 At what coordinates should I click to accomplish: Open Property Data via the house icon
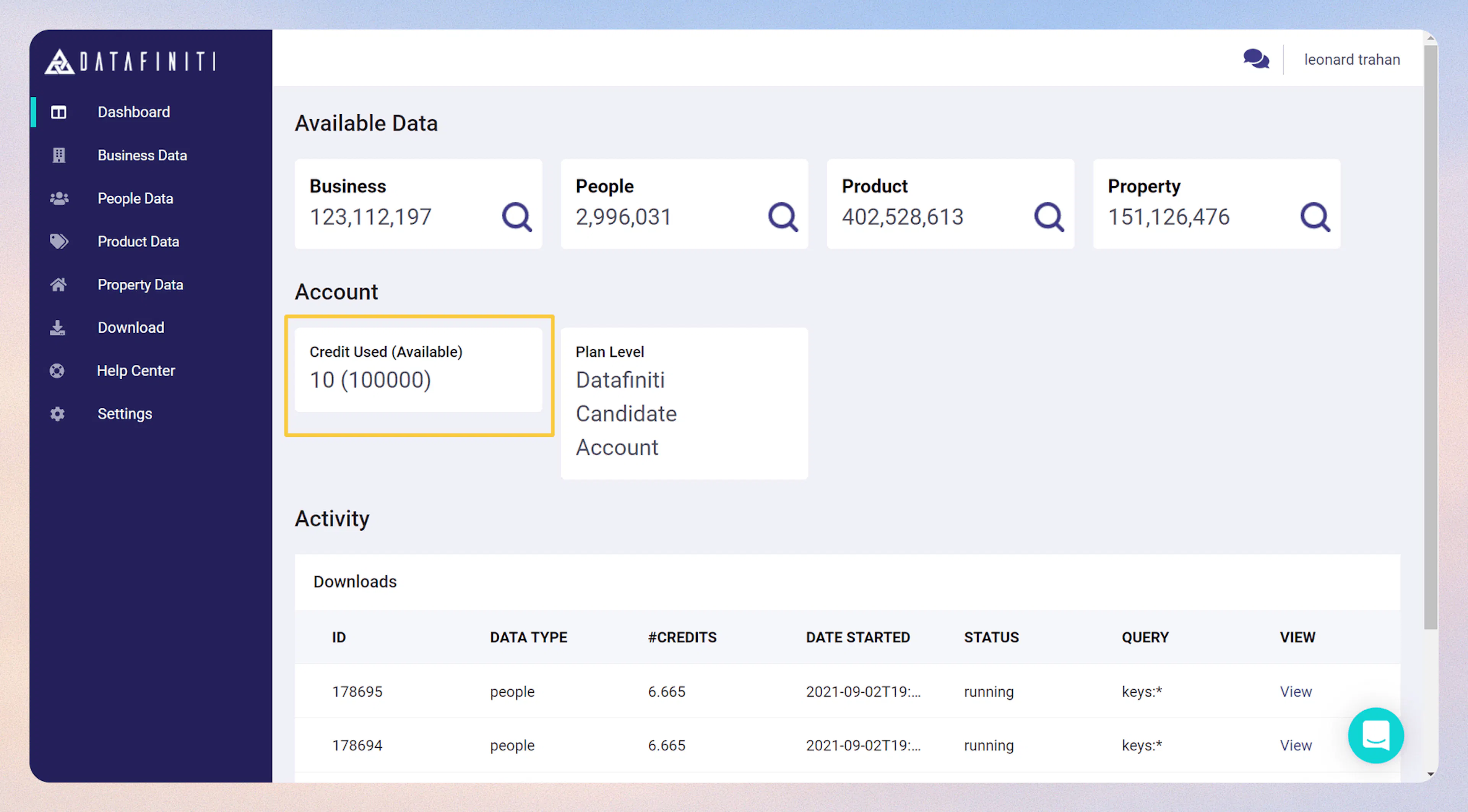point(58,284)
